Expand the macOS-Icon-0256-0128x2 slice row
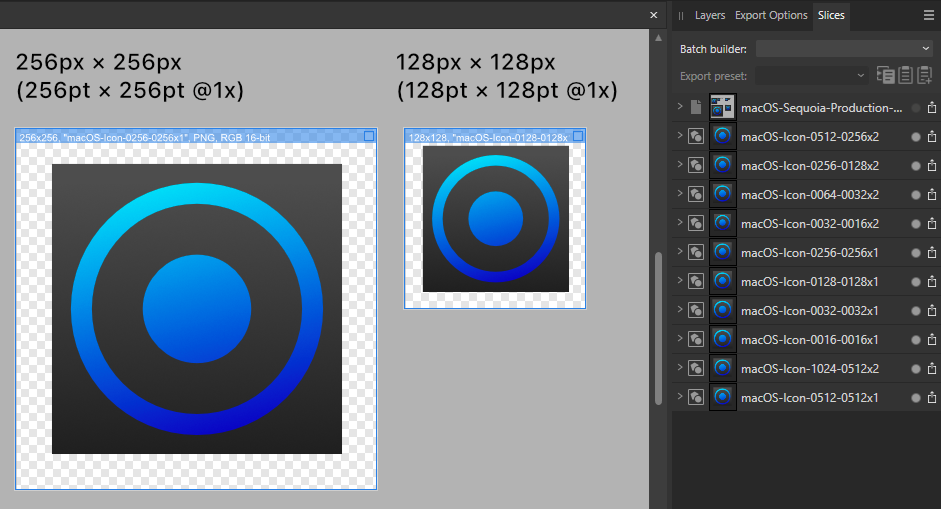The image size is (941, 509). click(680, 164)
